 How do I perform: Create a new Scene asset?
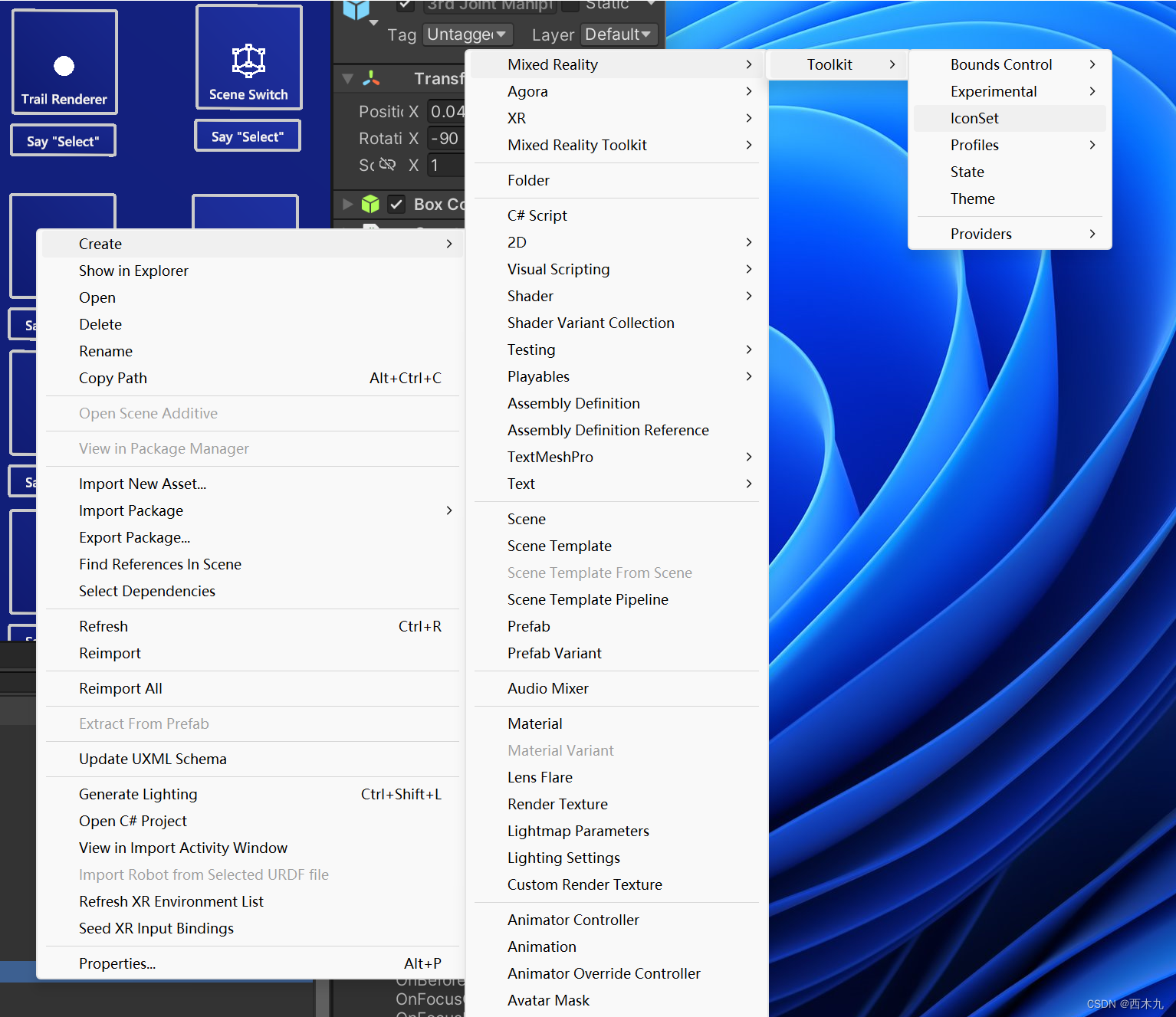point(617,519)
